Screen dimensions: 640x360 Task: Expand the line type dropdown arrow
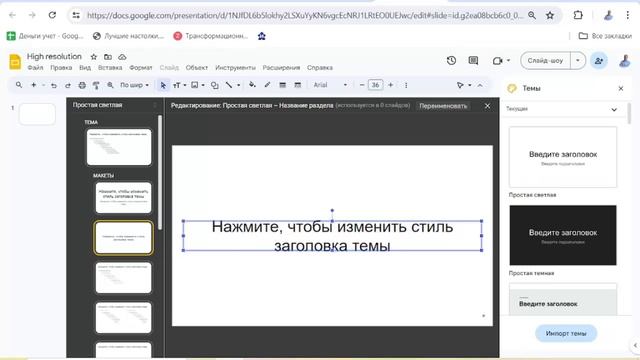(x=238, y=85)
